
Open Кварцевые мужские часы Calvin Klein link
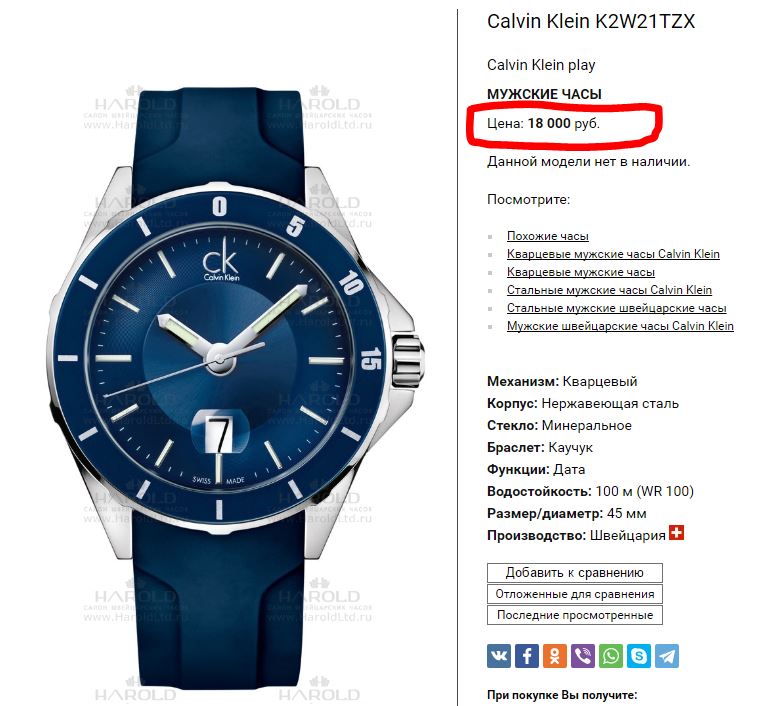click(x=613, y=254)
